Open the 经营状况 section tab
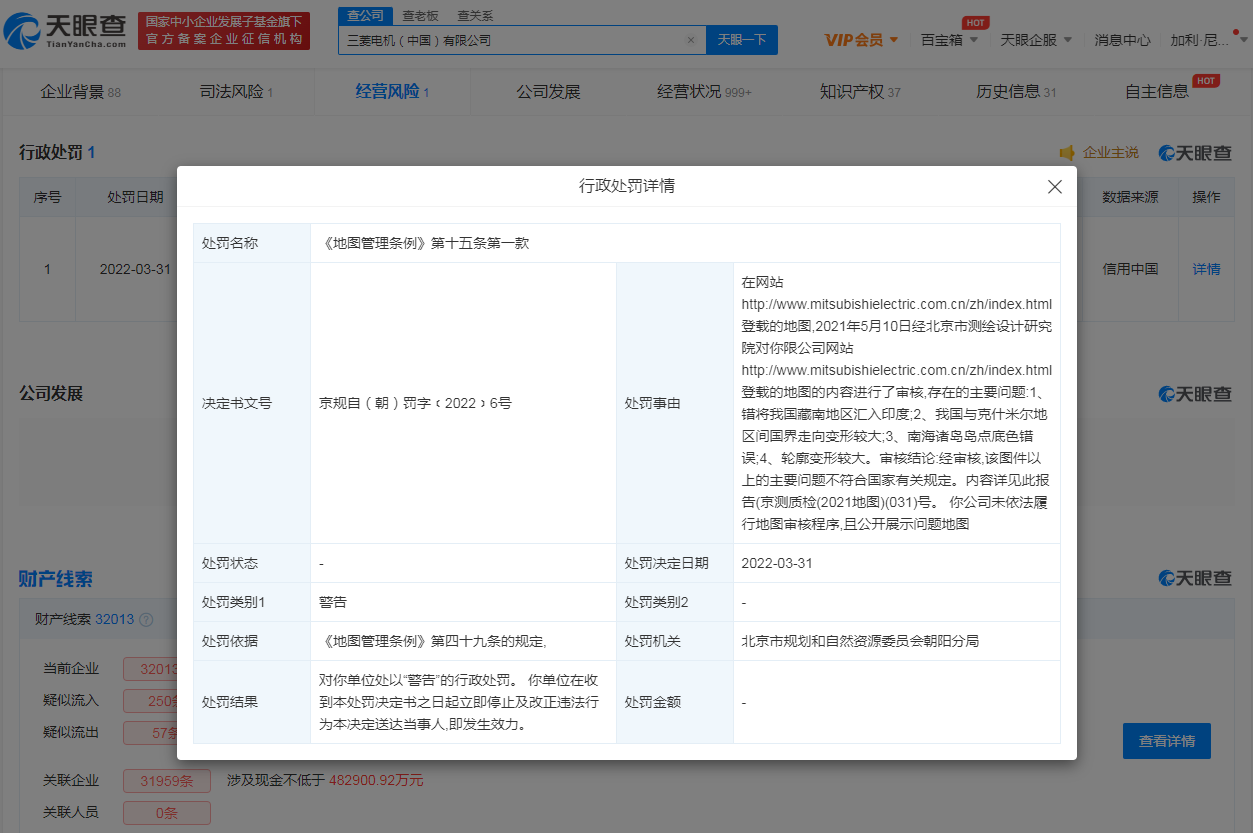 coord(704,92)
